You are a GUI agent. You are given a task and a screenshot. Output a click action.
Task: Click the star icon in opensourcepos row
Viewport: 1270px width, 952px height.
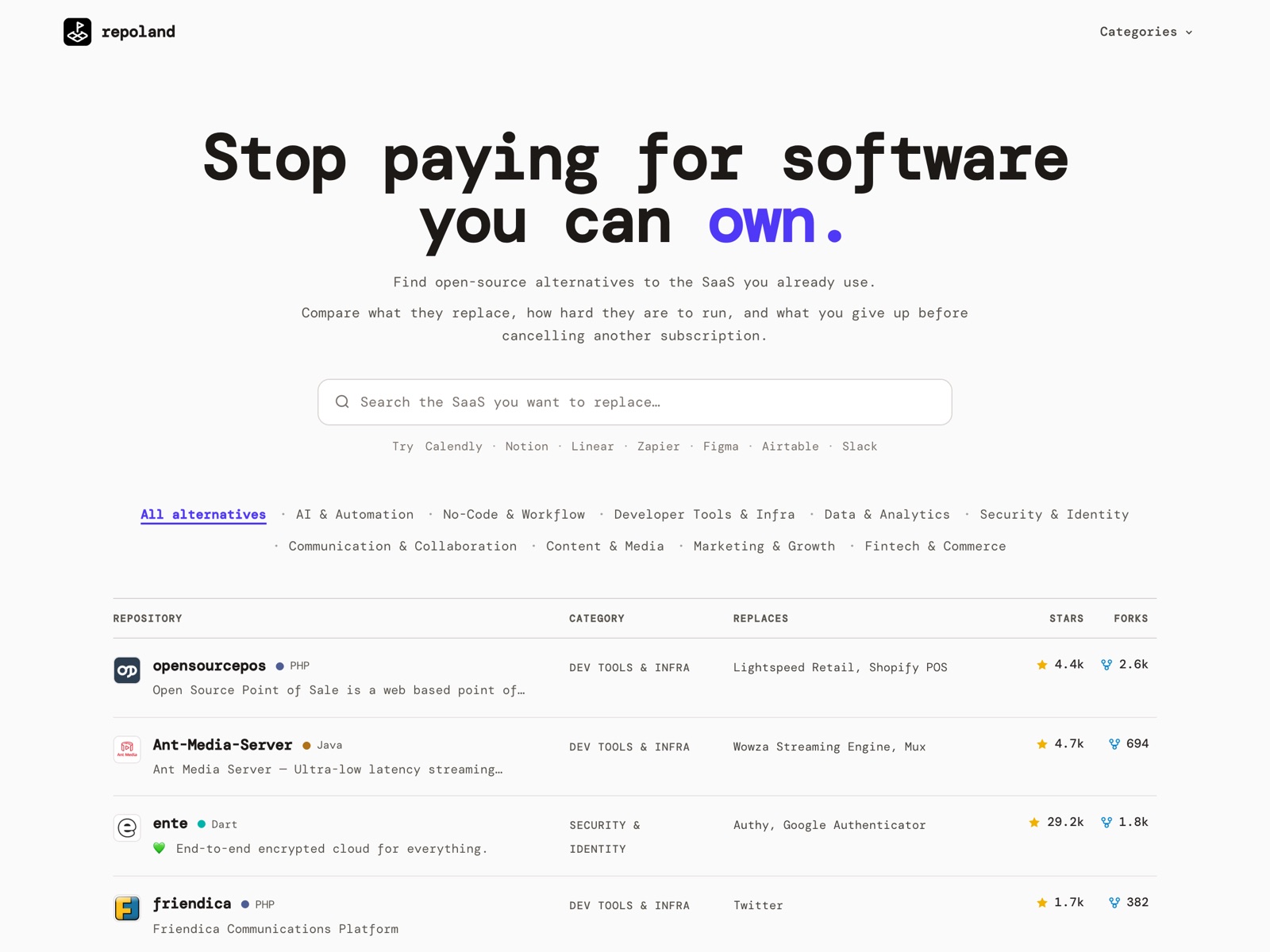tap(1042, 665)
